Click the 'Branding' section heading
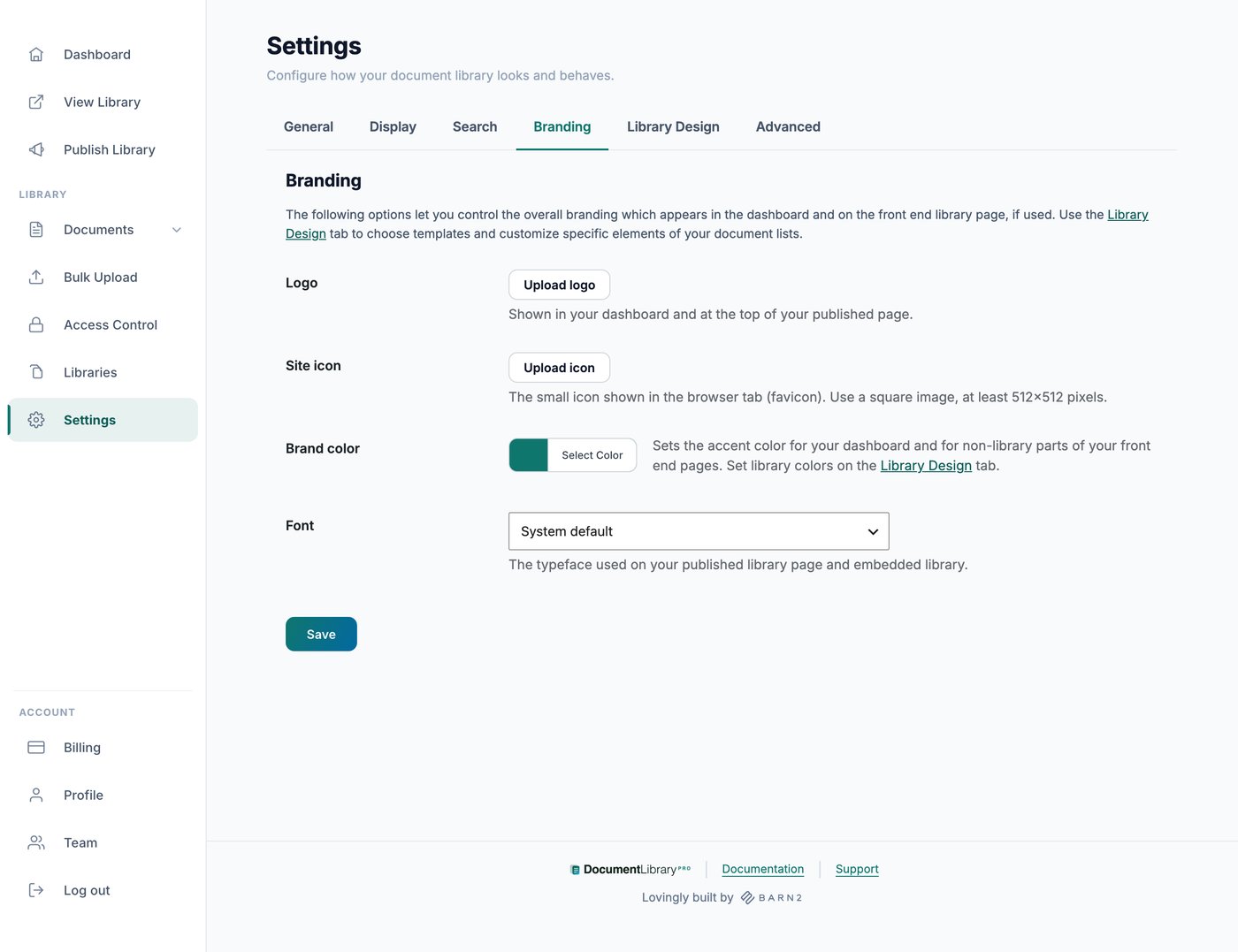The width and height of the screenshot is (1238, 952). click(x=324, y=180)
